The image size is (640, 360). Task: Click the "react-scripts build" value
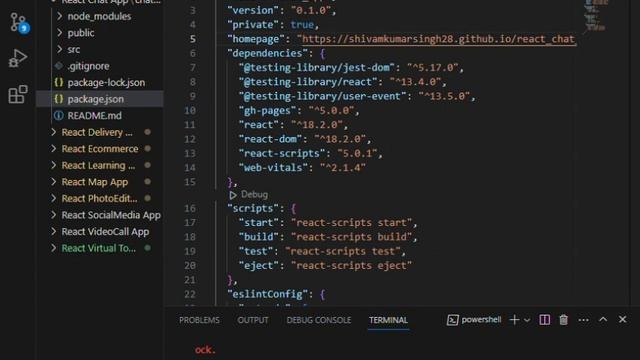click(351, 237)
